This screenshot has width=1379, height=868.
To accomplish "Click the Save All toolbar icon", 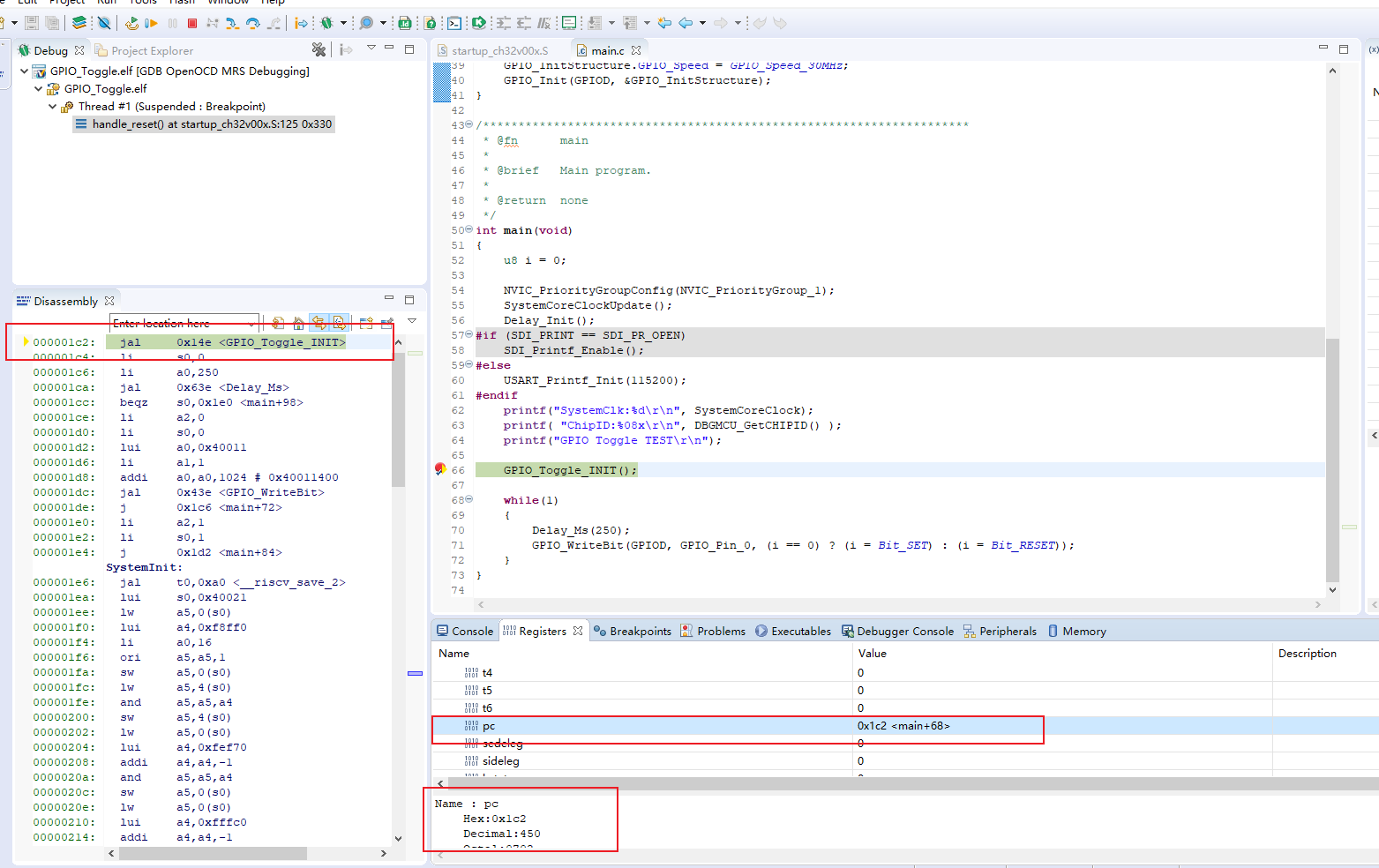I will click(52, 23).
